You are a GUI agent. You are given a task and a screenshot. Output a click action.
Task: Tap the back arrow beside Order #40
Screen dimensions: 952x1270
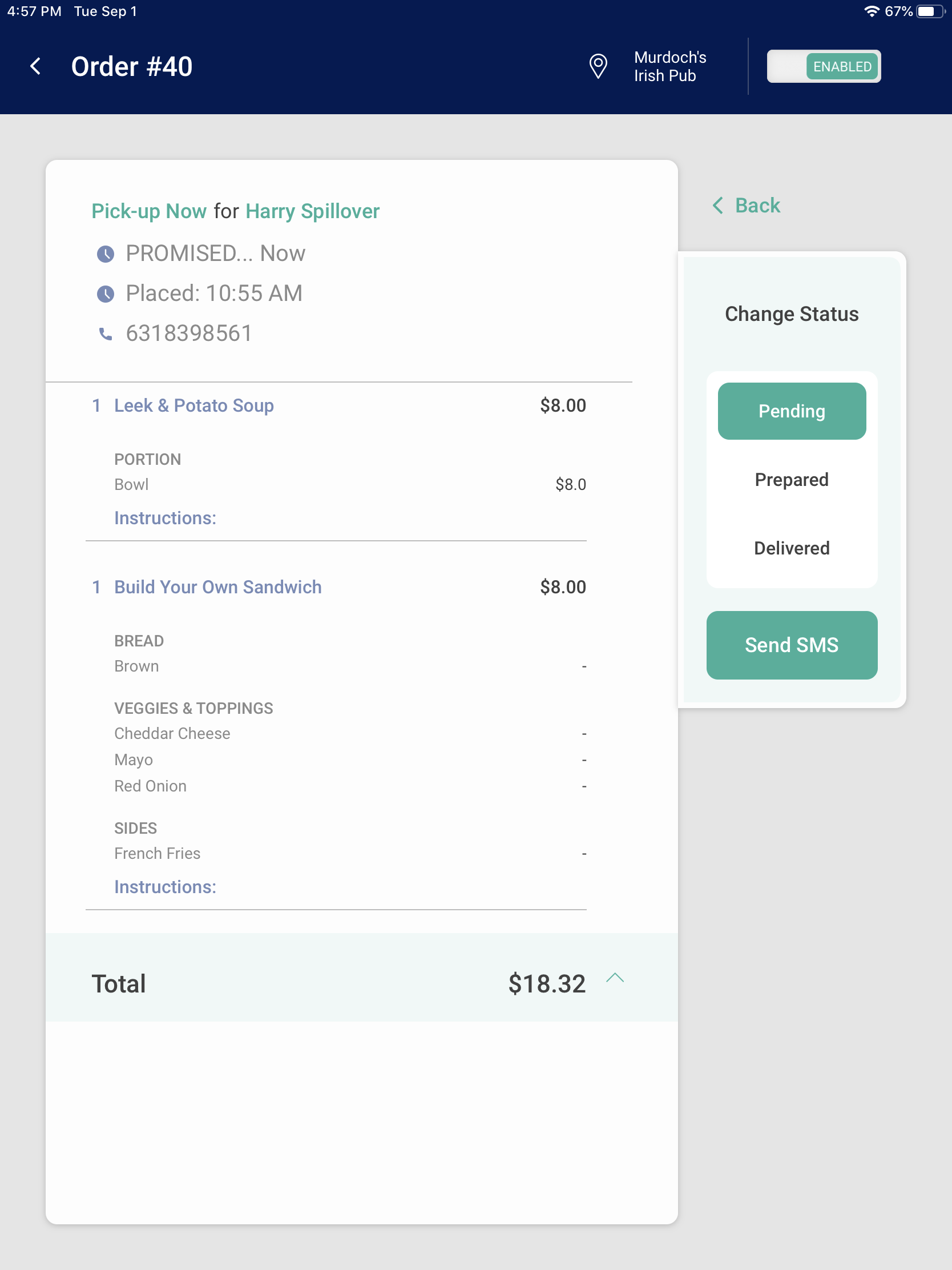(35, 66)
